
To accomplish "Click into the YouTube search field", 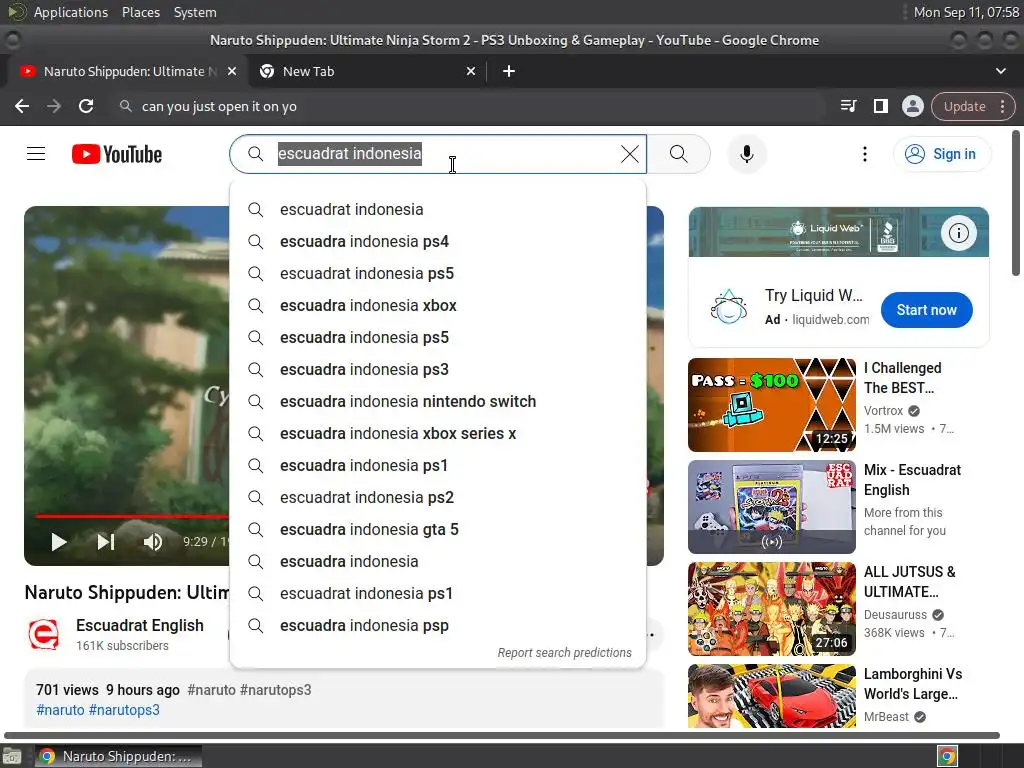I will [438, 154].
